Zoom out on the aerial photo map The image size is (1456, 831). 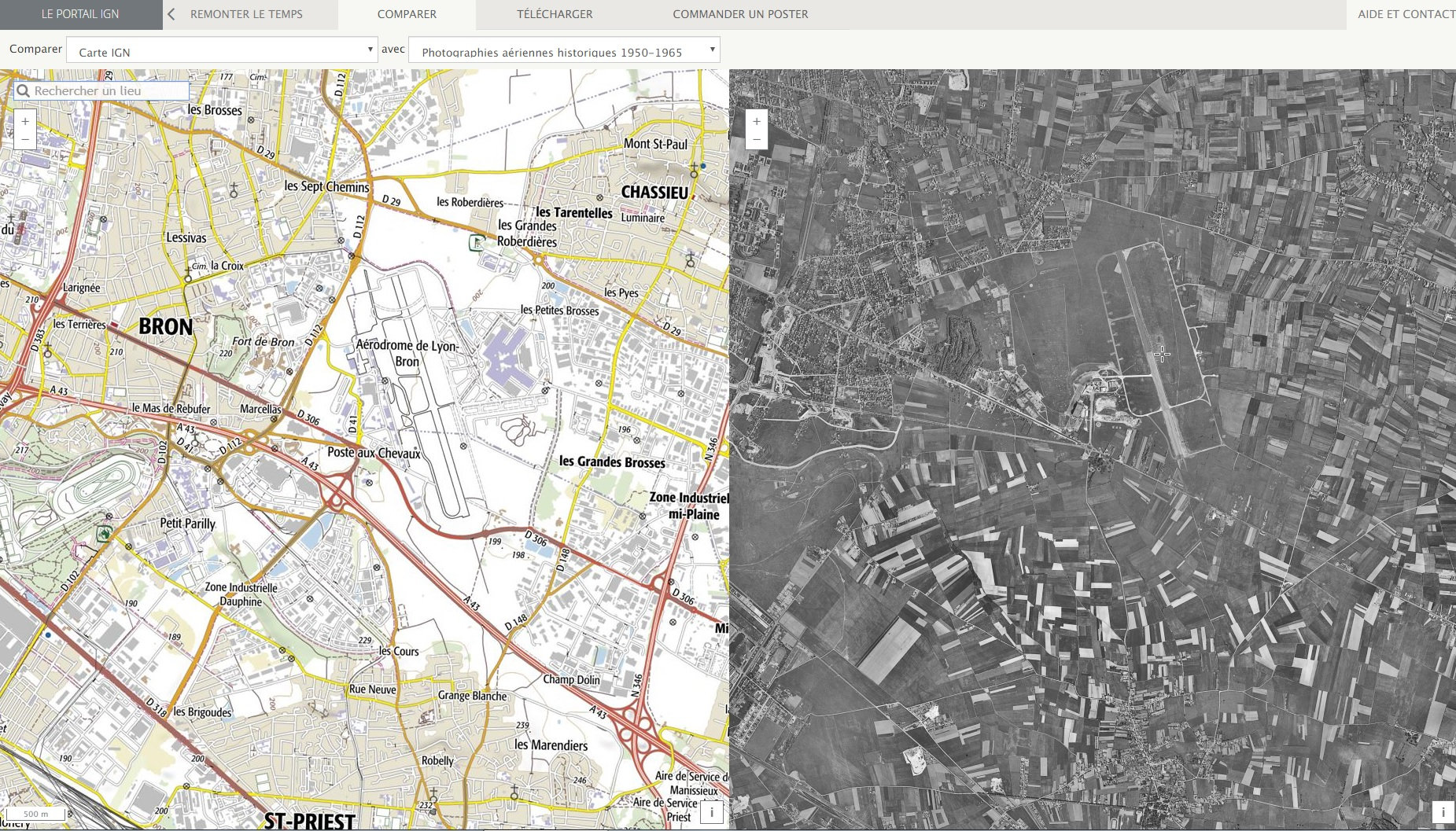(x=757, y=140)
